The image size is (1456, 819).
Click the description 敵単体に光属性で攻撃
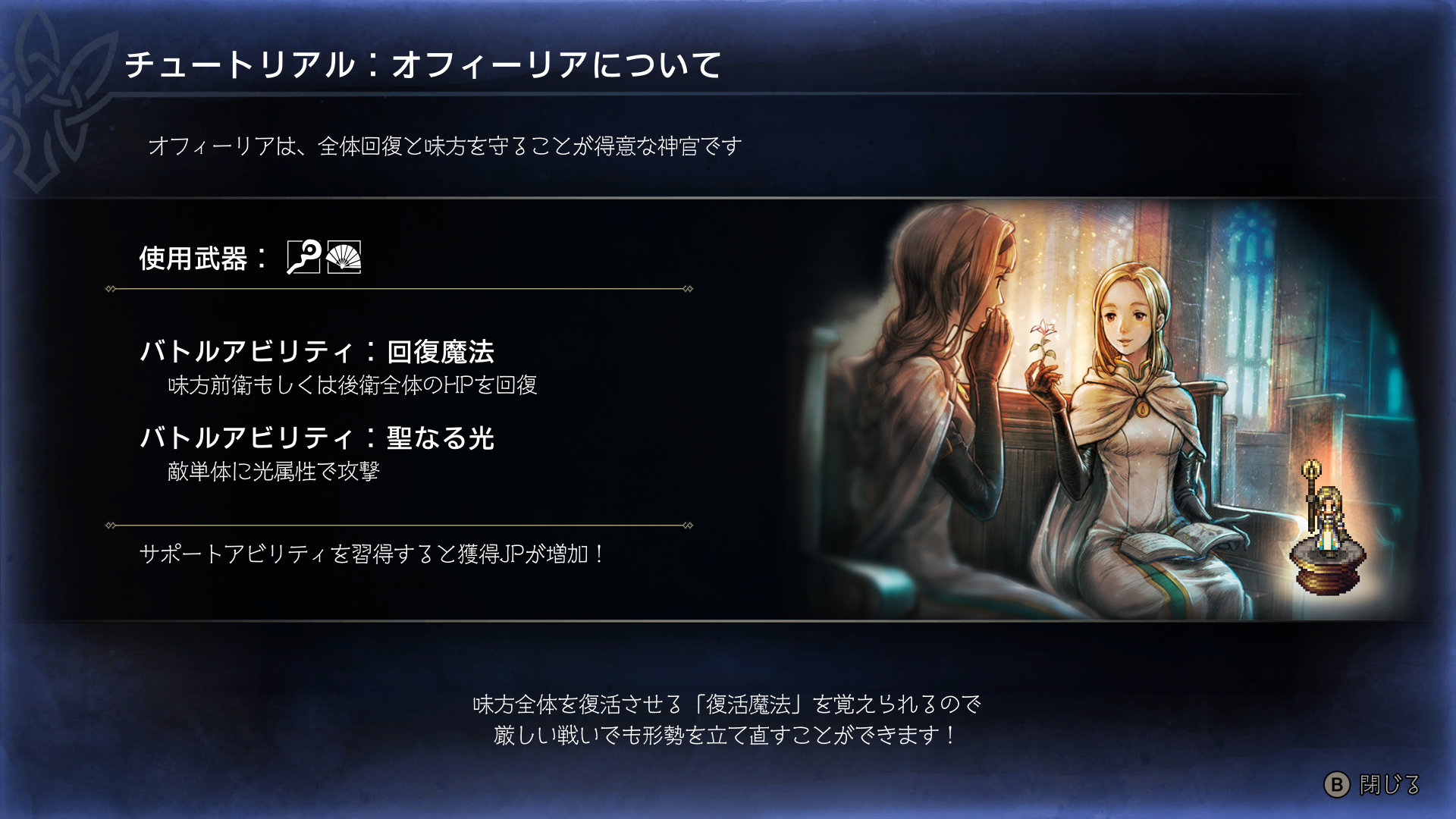273,472
